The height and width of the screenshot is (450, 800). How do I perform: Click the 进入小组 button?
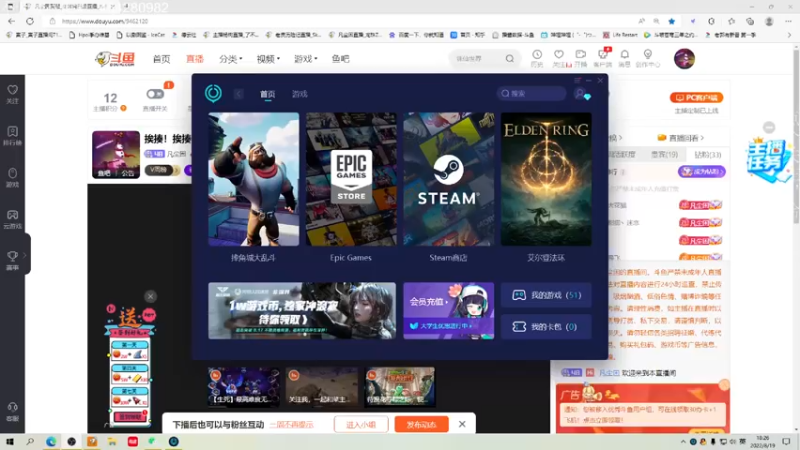click(x=361, y=424)
